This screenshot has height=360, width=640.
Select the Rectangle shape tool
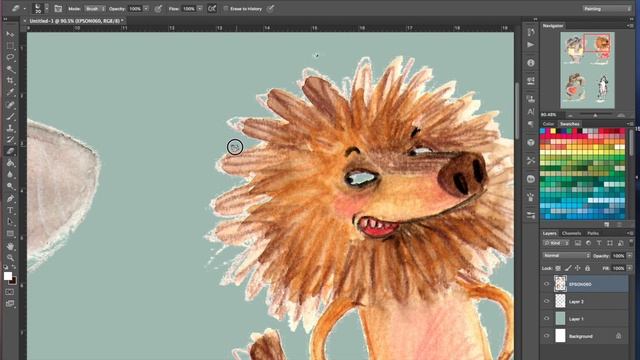tap(10, 234)
